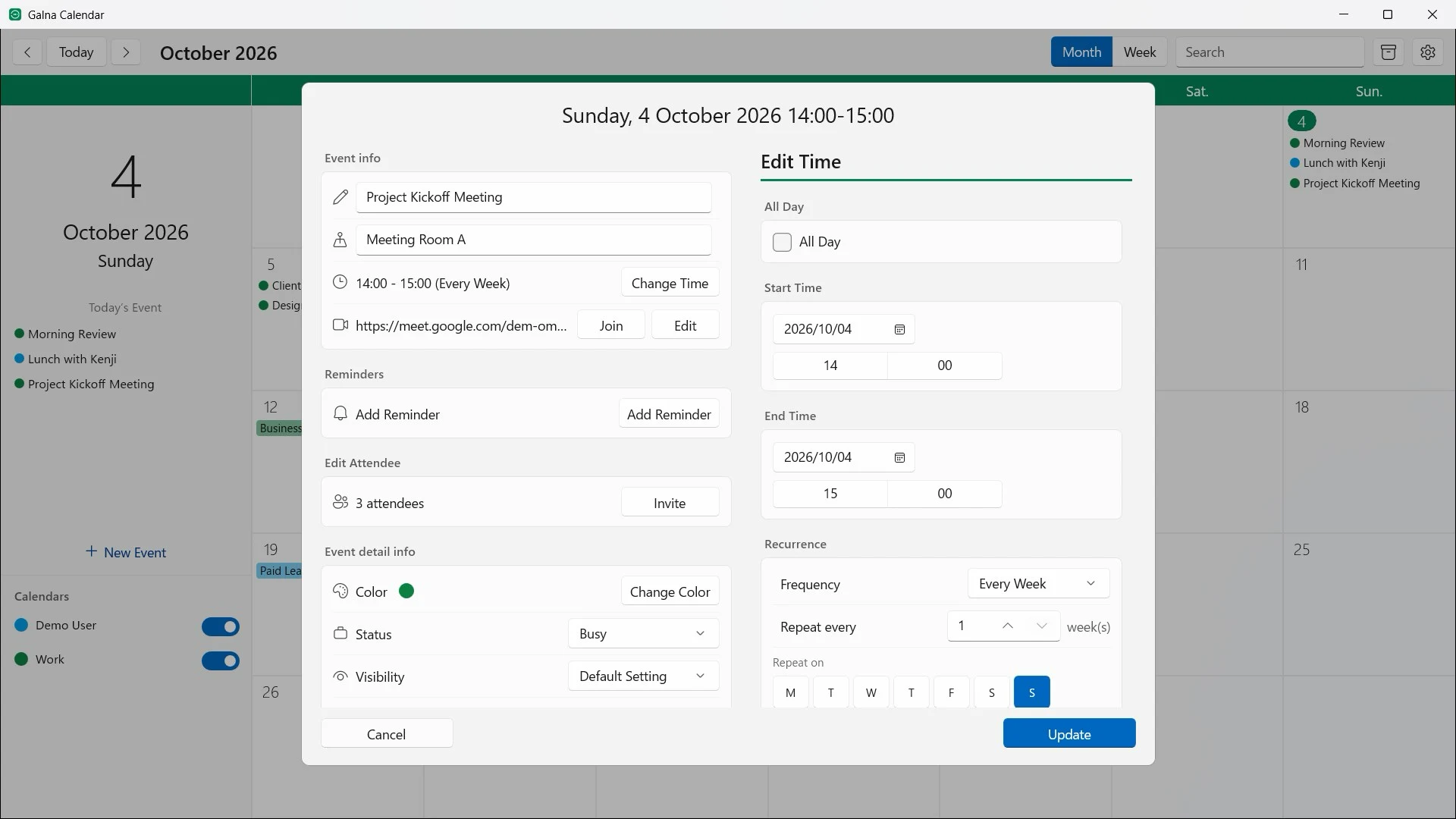This screenshot has height=819, width=1456.
Task: Open the settings gear icon
Action: point(1428,52)
